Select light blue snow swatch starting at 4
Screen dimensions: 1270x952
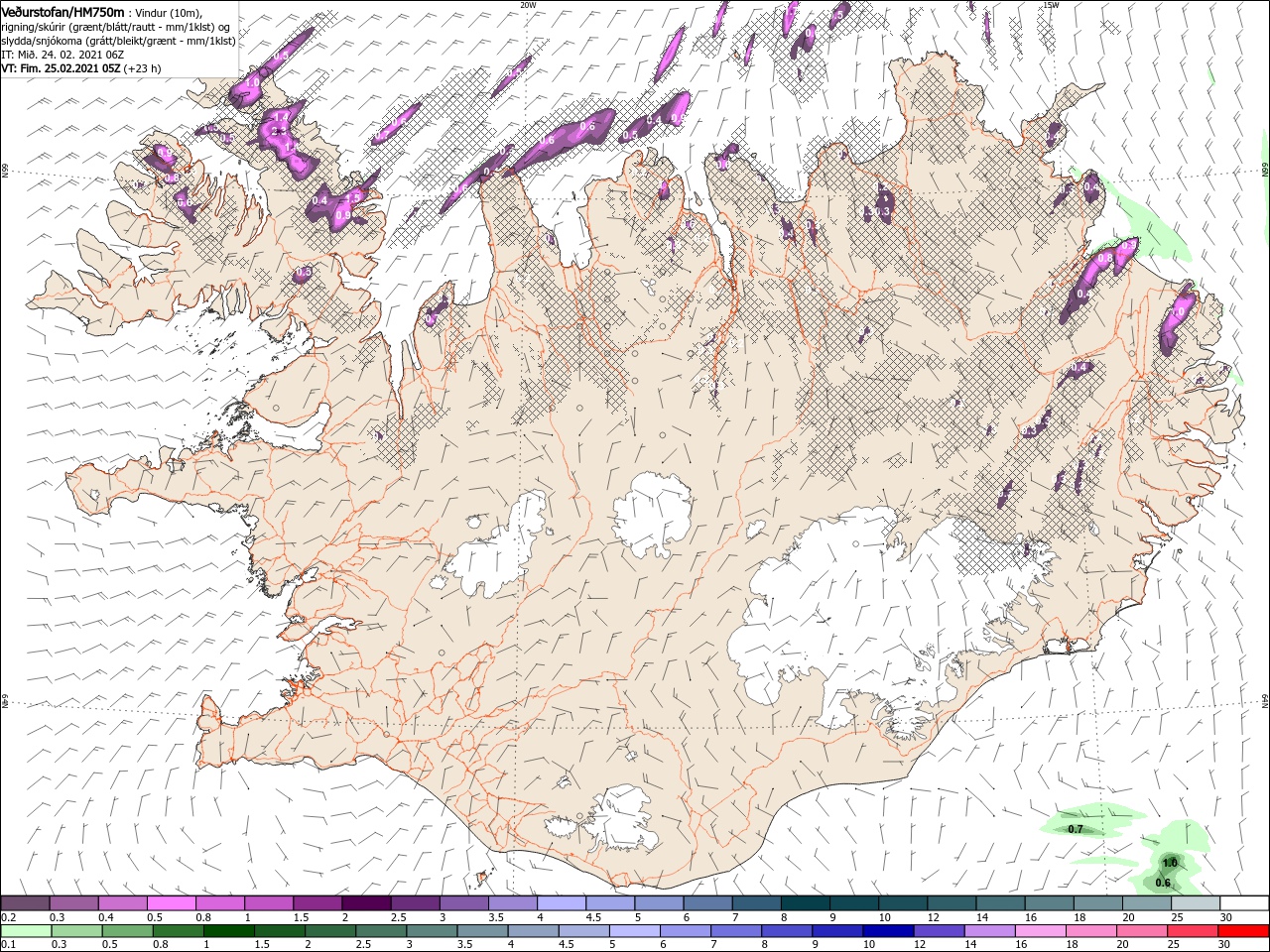(x=562, y=903)
